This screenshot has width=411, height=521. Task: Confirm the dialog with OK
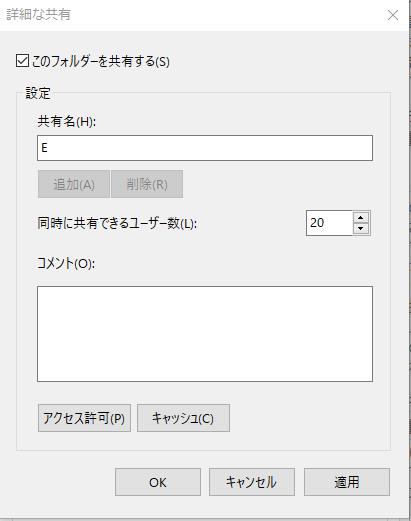pos(158,482)
